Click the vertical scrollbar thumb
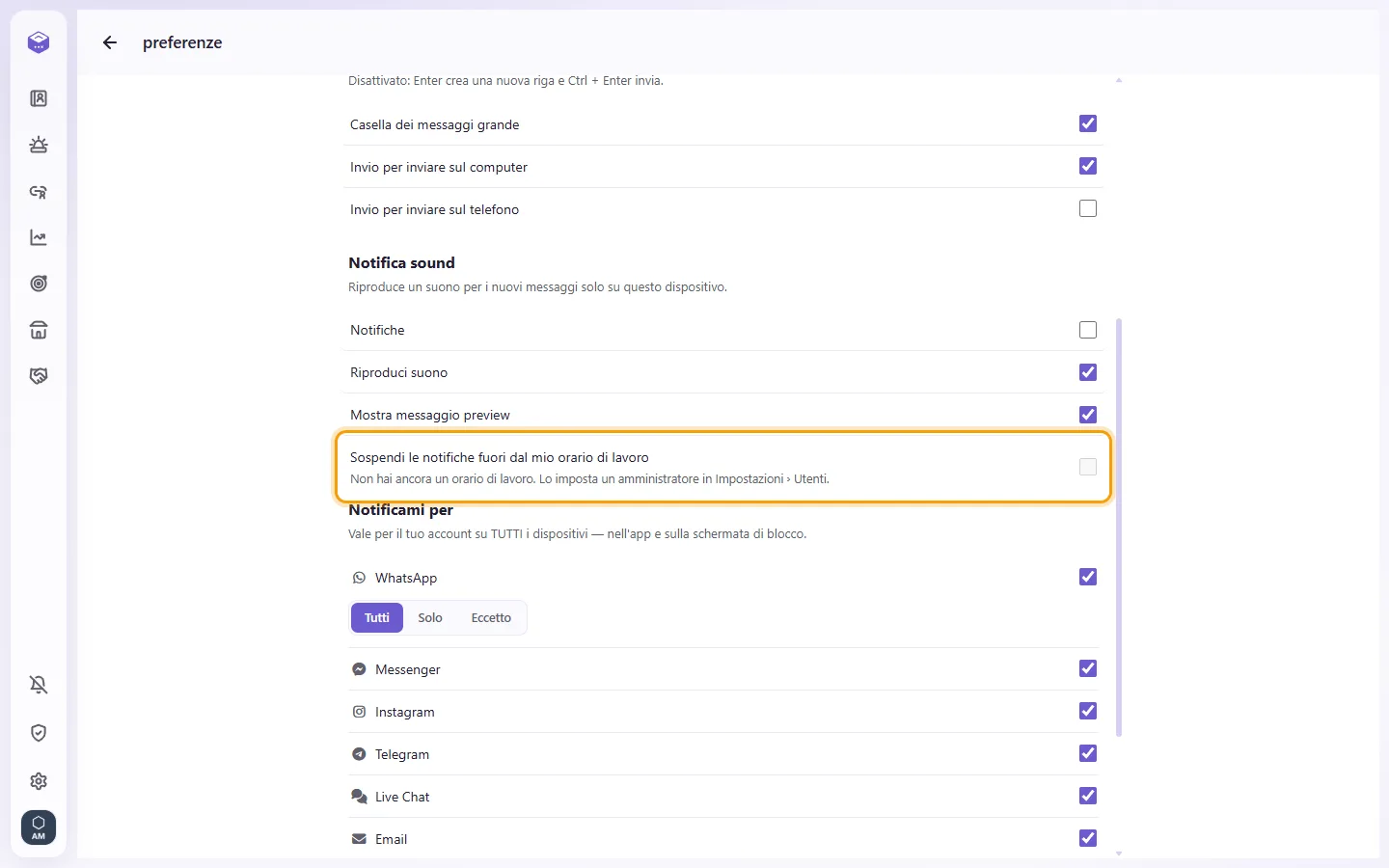The height and width of the screenshot is (868, 1389). tap(1119, 528)
